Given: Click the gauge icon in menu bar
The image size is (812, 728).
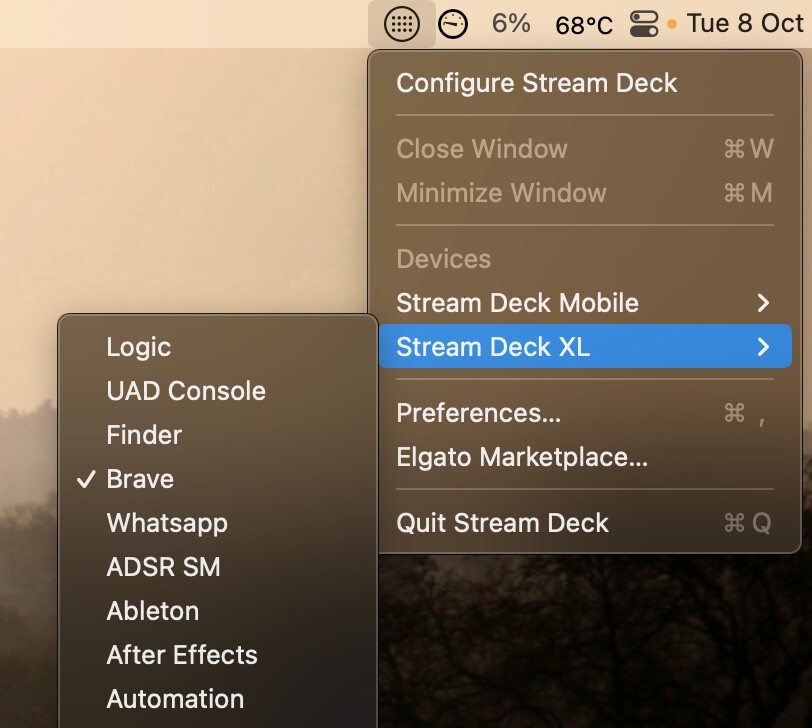Looking at the screenshot, I should pos(453,23).
